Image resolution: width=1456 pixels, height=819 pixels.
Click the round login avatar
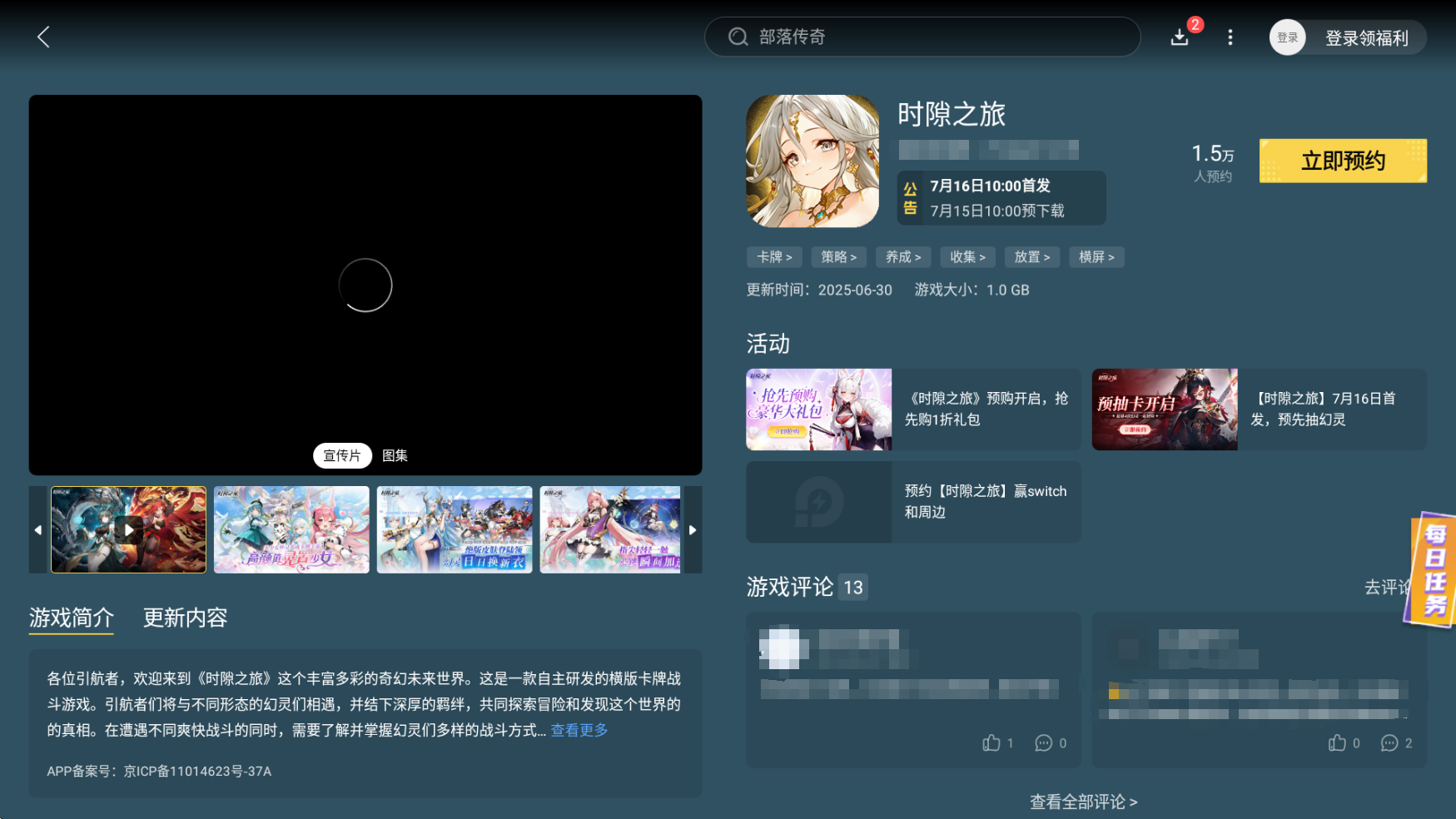pyautogui.click(x=1287, y=37)
